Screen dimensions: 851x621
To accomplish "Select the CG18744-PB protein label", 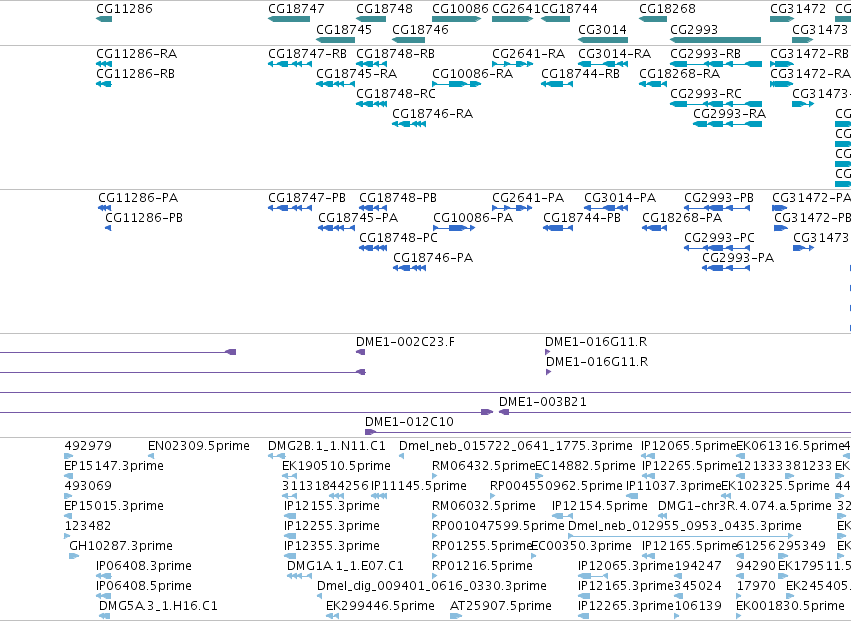I will coord(582,218).
